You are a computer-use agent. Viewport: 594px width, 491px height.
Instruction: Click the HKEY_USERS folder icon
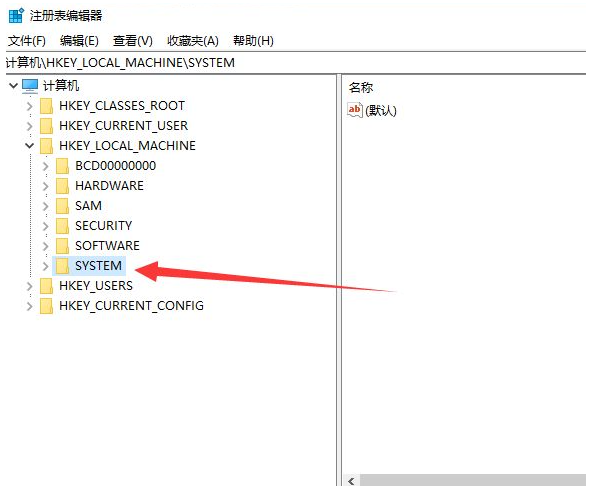point(46,286)
